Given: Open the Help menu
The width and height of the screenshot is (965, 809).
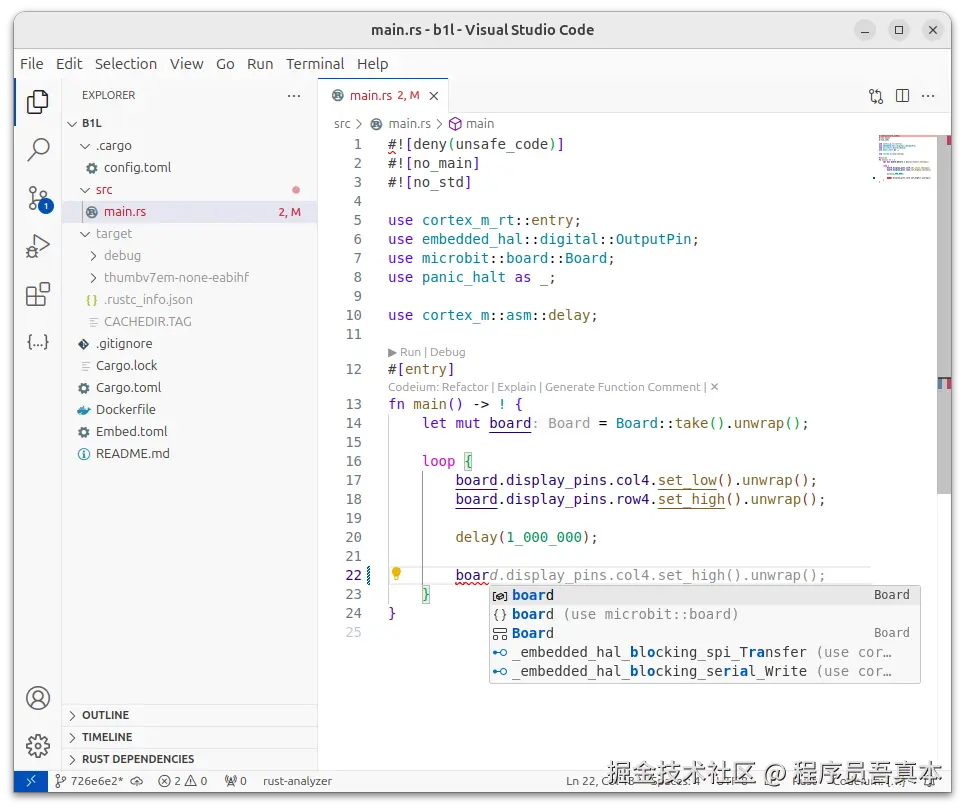Looking at the screenshot, I should (x=372, y=64).
